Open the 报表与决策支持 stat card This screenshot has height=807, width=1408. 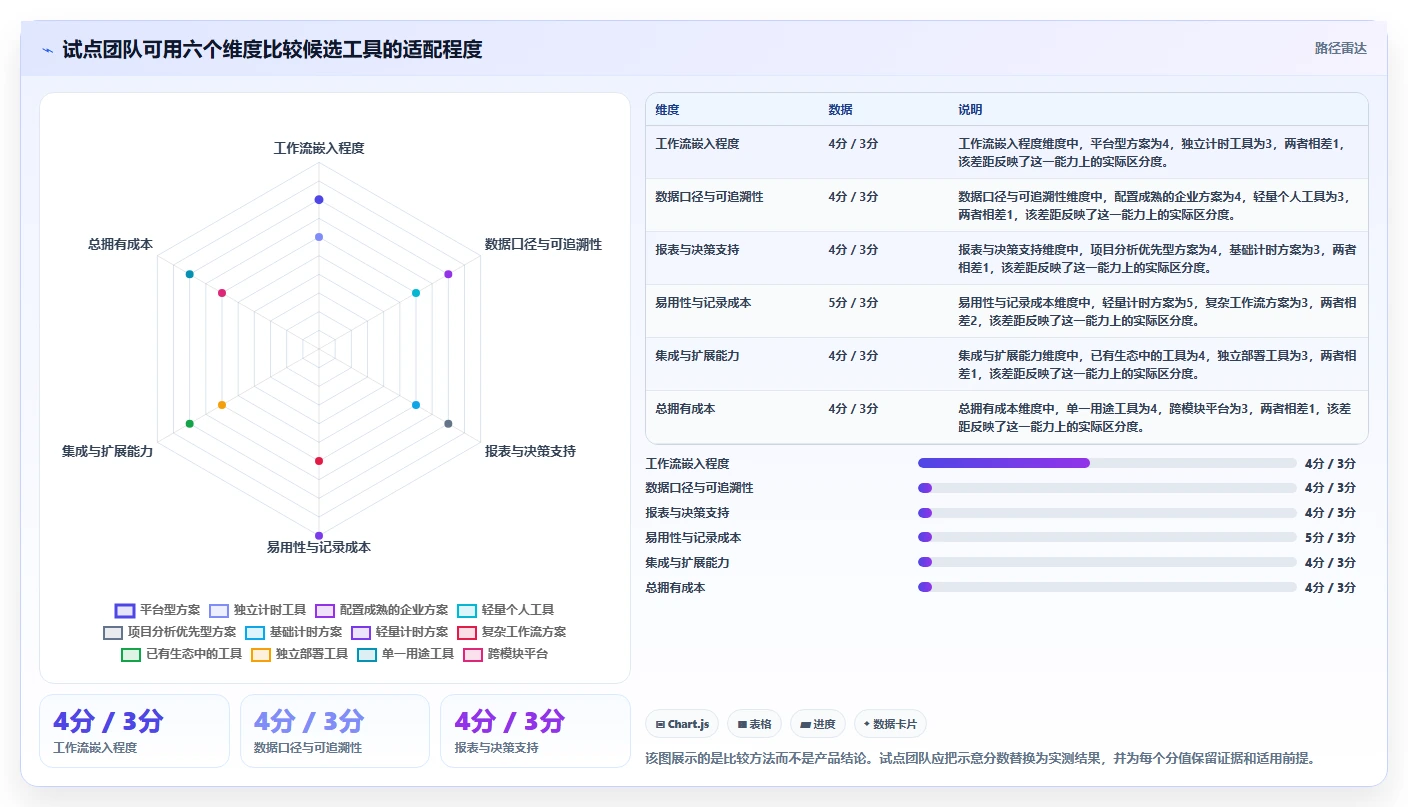tap(535, 731)
